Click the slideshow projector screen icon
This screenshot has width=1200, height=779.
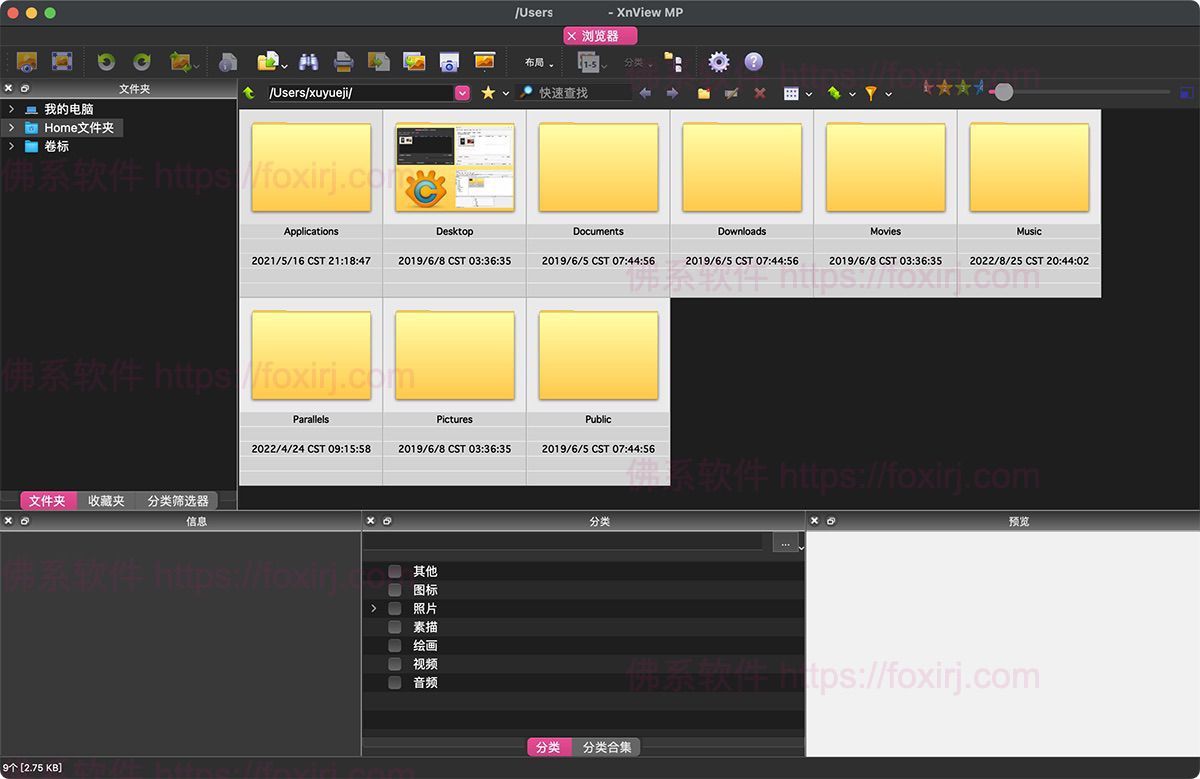coord(484,62)
